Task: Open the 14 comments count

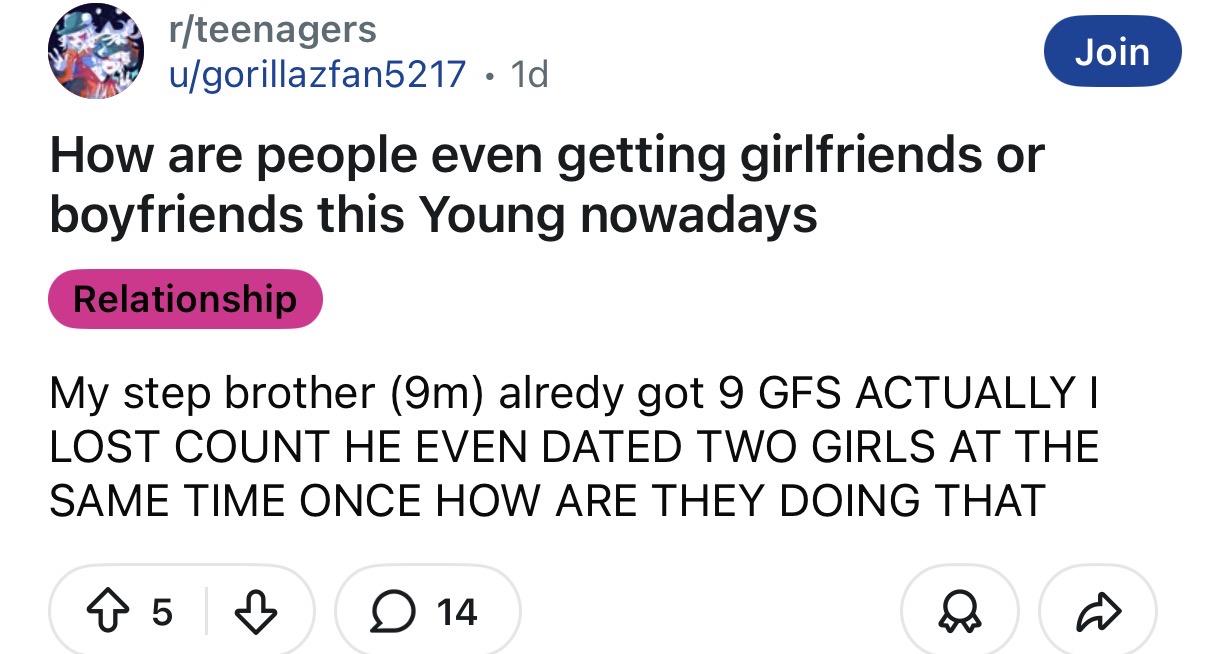Action: click(x=456, y=611)
